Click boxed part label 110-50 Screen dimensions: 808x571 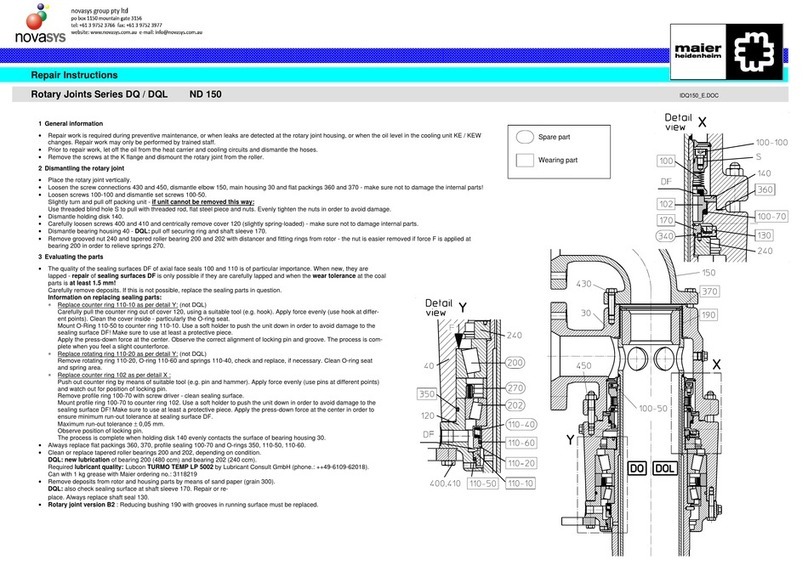483,484
